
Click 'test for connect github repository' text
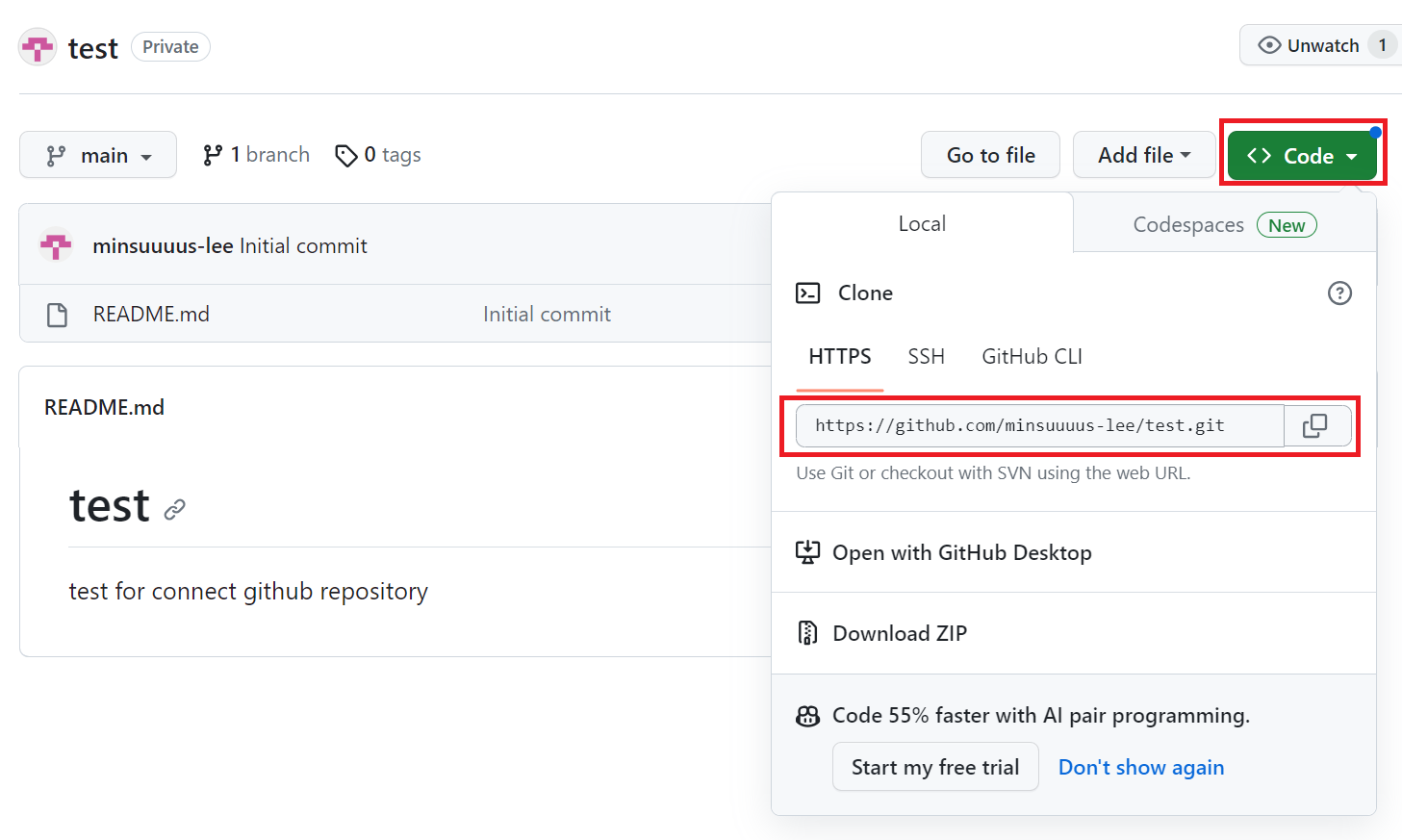point(248,591)
